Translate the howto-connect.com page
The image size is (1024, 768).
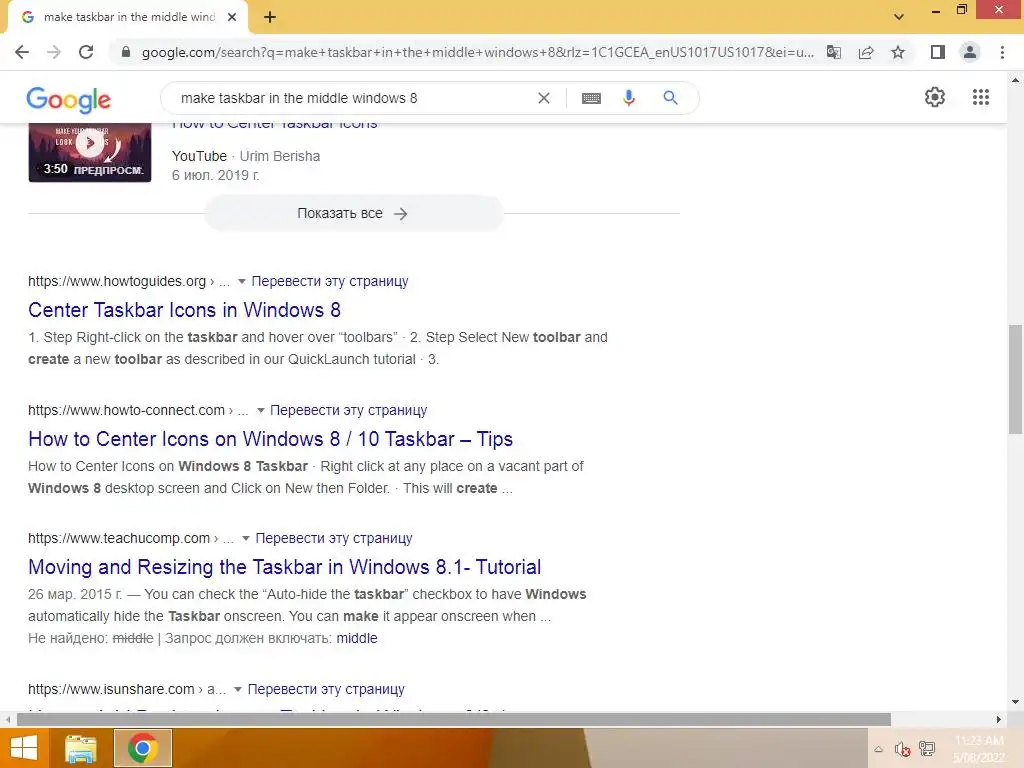pos(349,410)
